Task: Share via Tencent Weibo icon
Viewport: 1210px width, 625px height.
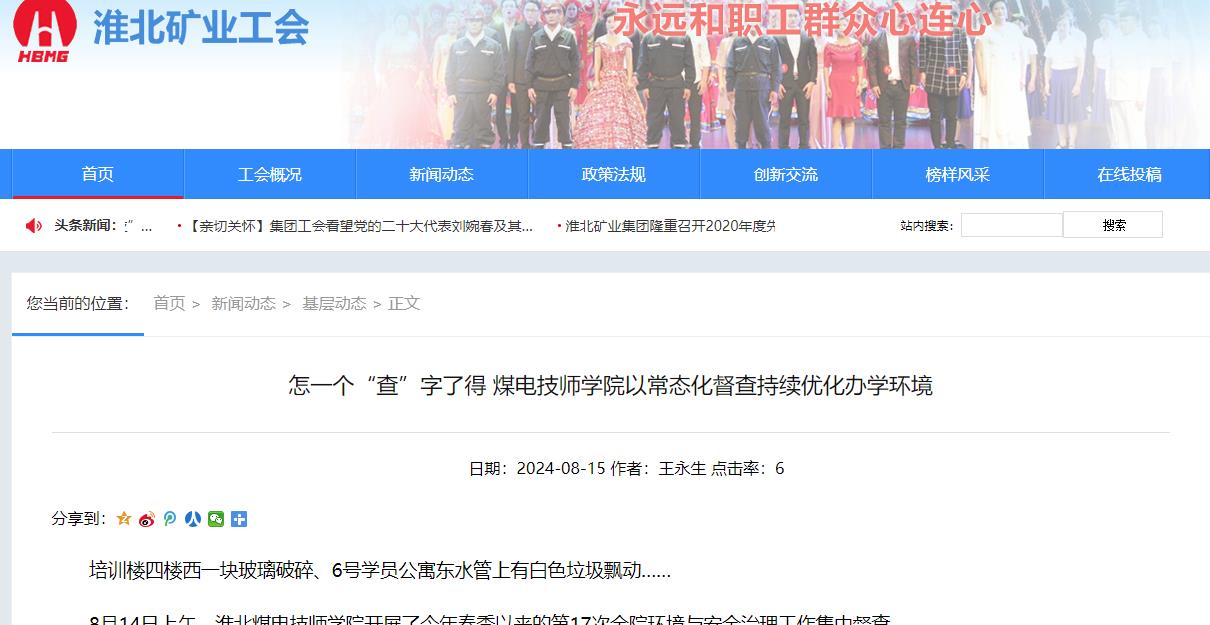Action: pos(170,519)
